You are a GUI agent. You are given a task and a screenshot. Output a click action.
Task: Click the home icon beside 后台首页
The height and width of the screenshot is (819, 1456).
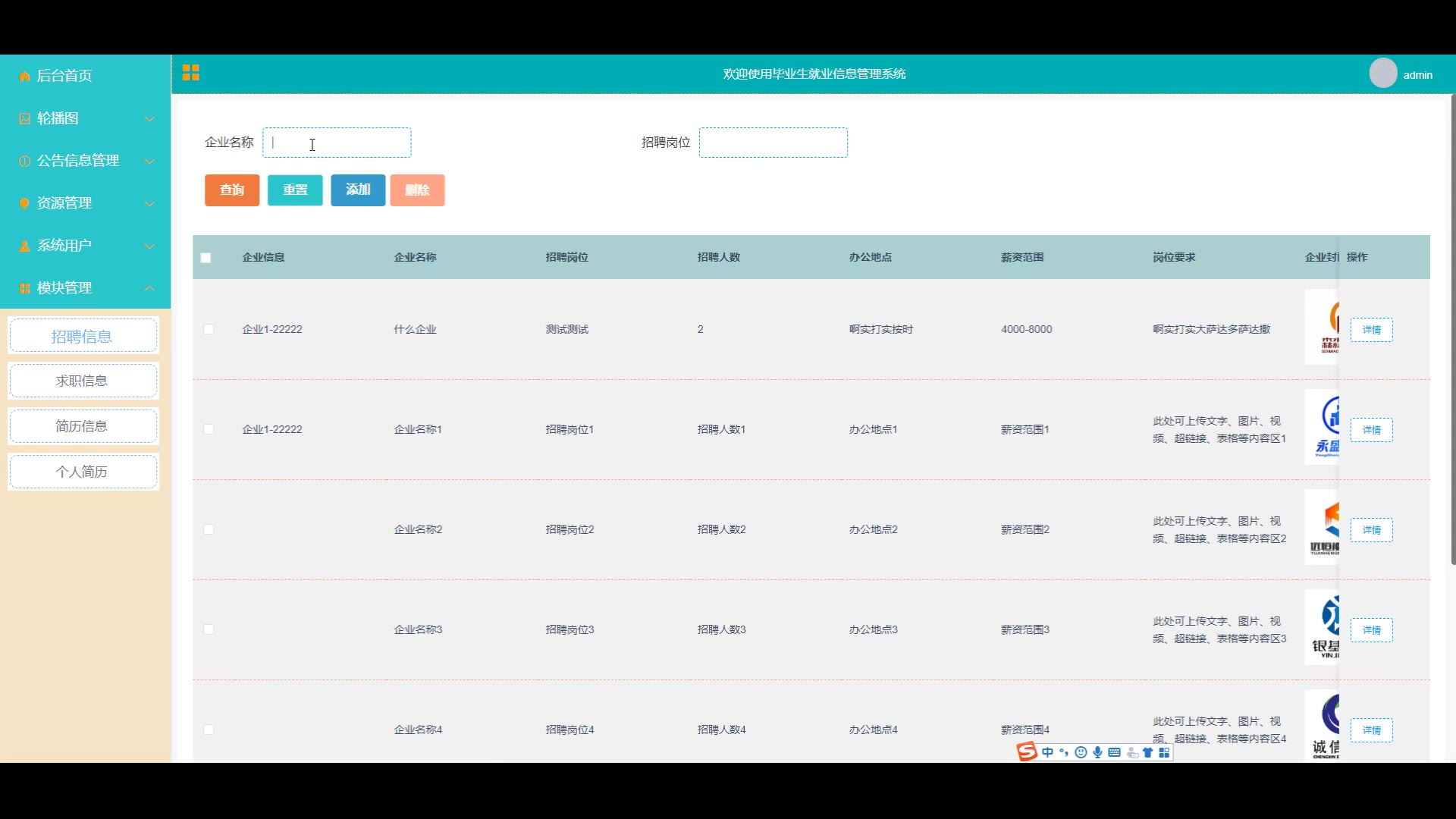[x=24, y=77]
